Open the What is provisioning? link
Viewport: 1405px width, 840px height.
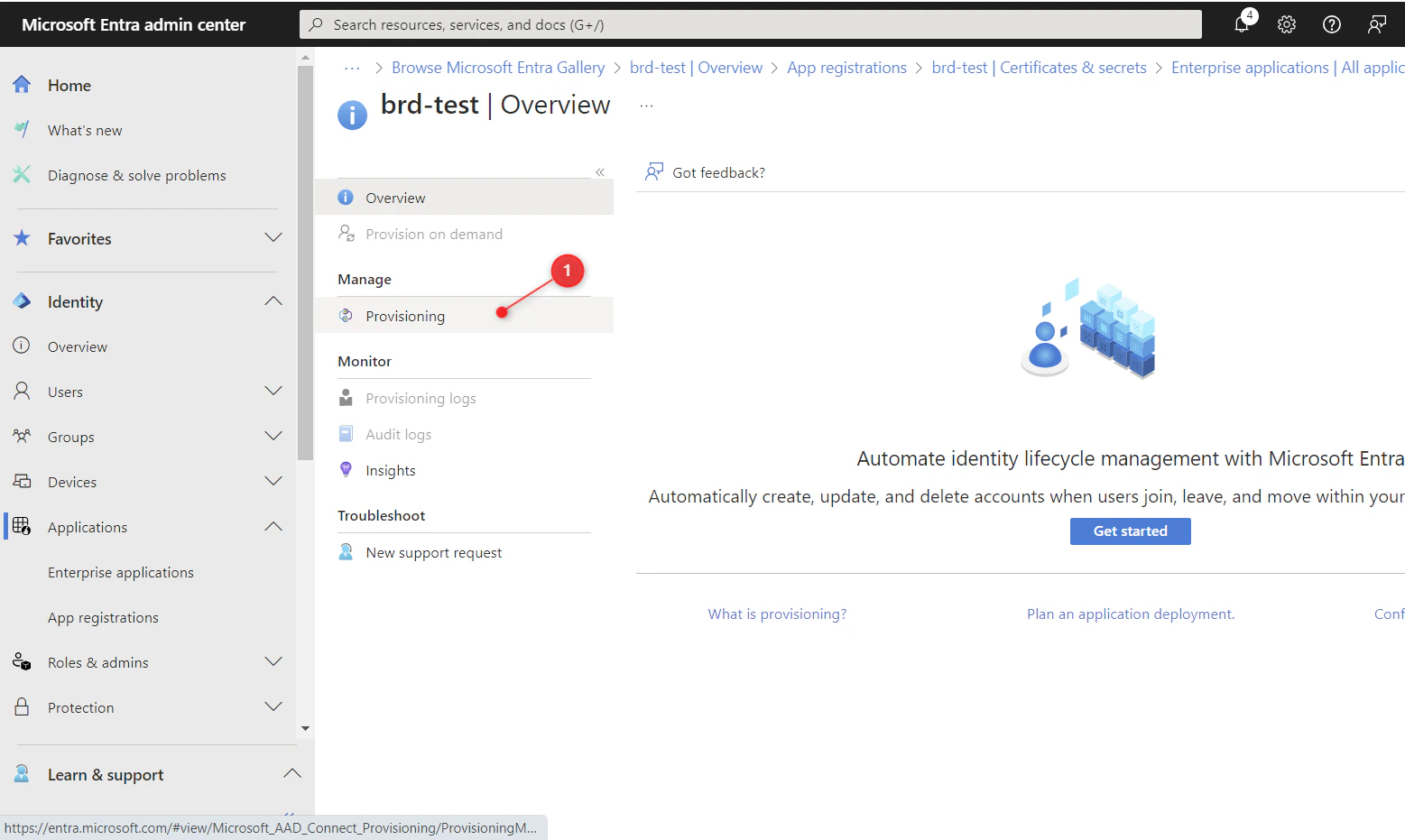point(777,614)
